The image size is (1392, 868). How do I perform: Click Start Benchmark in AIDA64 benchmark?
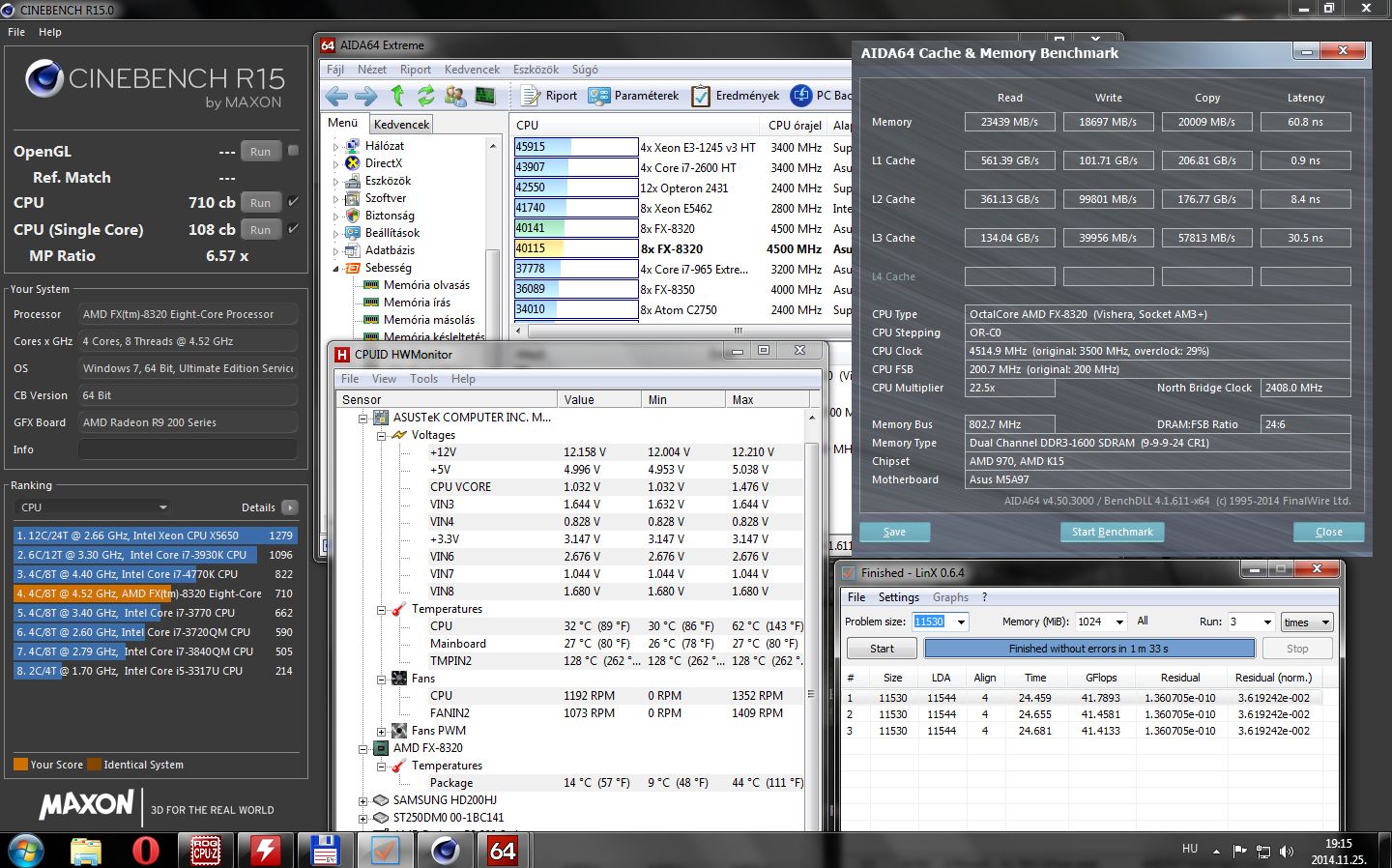click(1113, 532)
